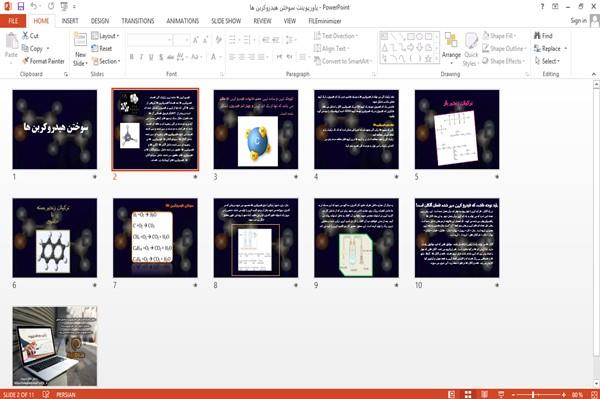This screenshot has width=600, height=399.
Task: Open Quick Styles gallery
Action: pyautogui.click(x=471, y=49)
